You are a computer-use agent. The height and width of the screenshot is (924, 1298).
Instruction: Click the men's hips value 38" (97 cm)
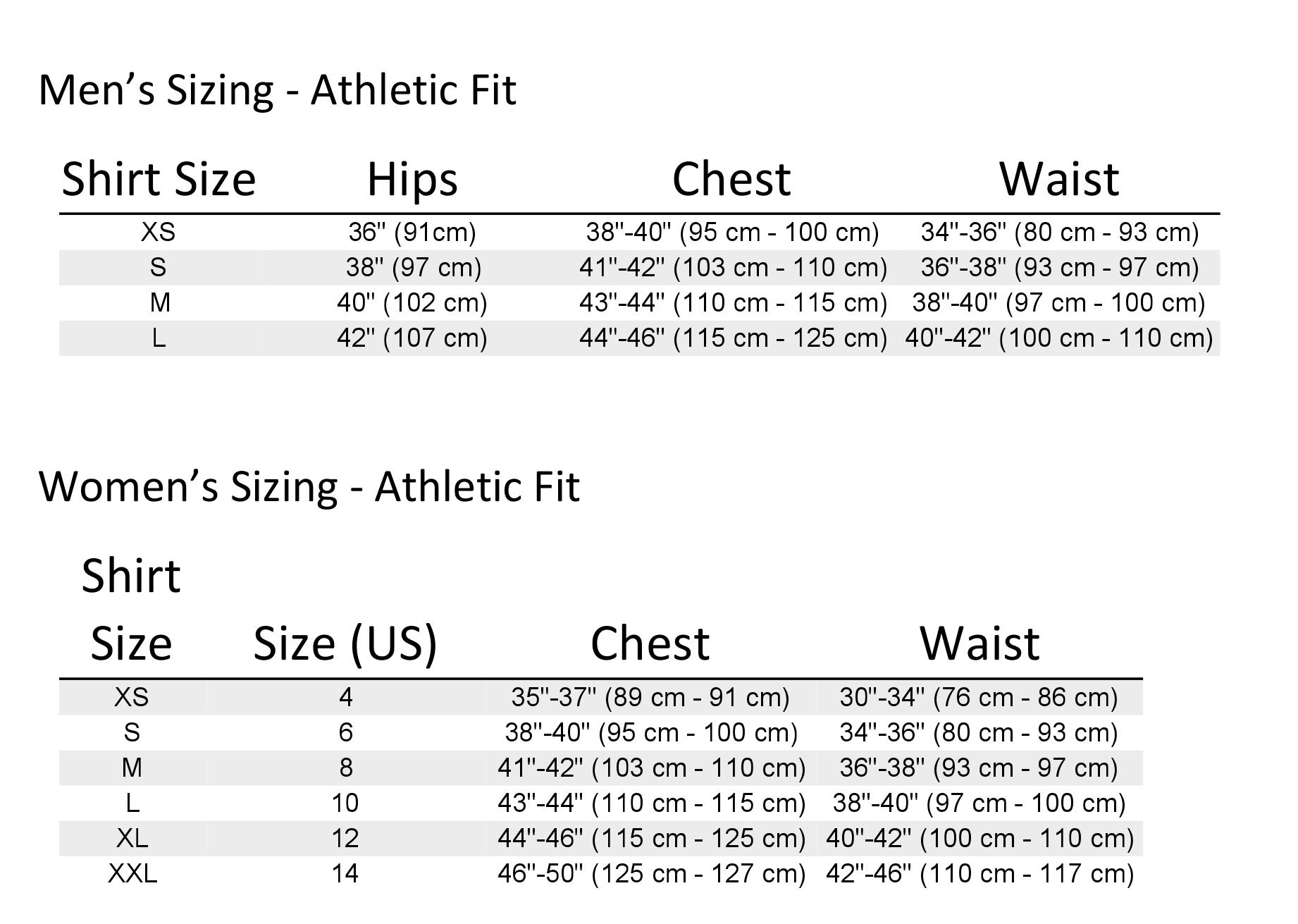[x=413, y=267]
